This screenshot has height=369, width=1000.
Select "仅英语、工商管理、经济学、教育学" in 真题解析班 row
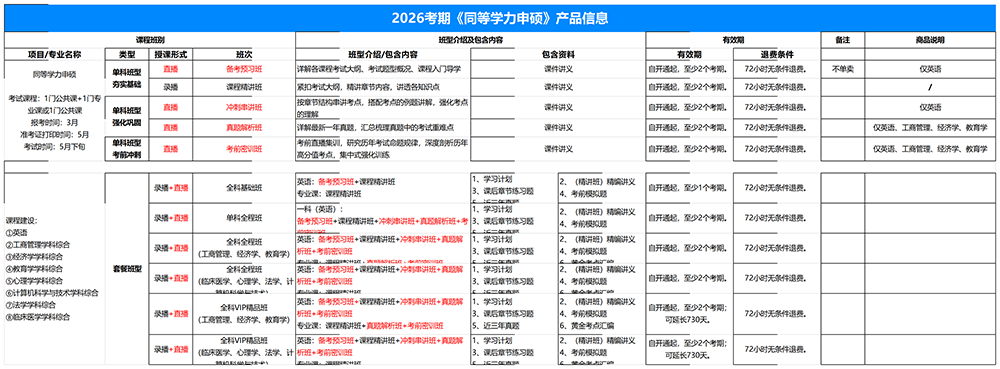(x=930, y=127)
